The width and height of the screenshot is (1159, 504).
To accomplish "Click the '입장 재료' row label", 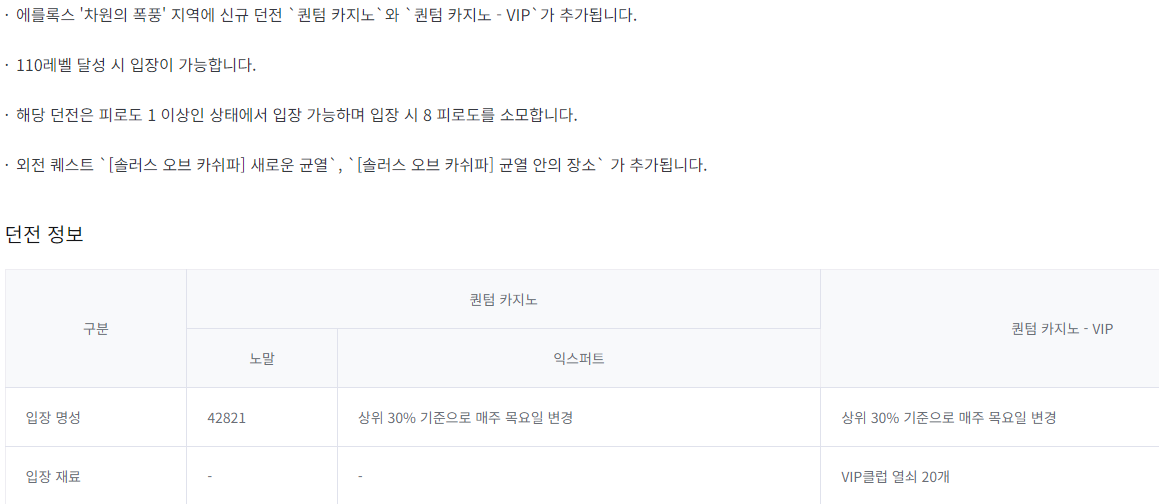I will coord(53,476).
